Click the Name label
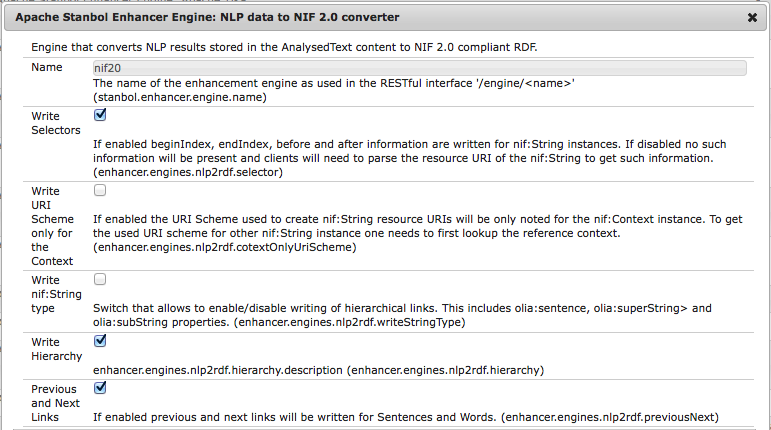 pos(47,67)
